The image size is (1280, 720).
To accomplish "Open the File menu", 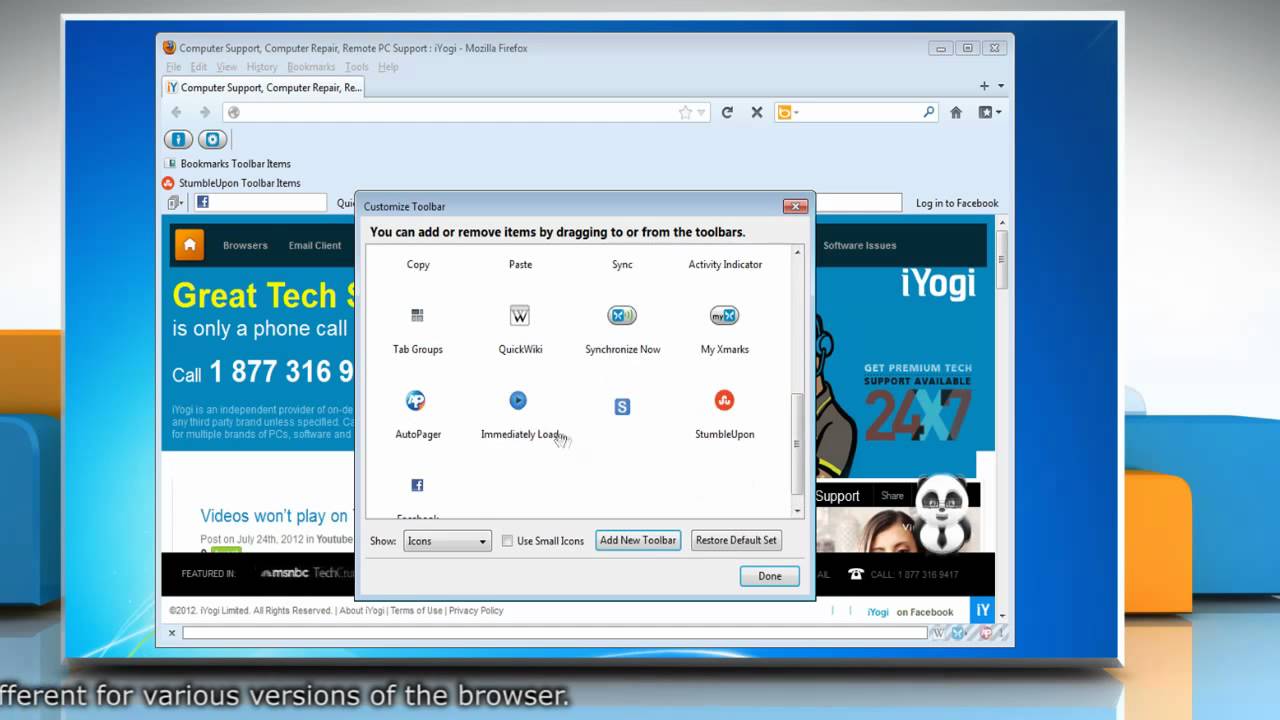I will 174,67.
